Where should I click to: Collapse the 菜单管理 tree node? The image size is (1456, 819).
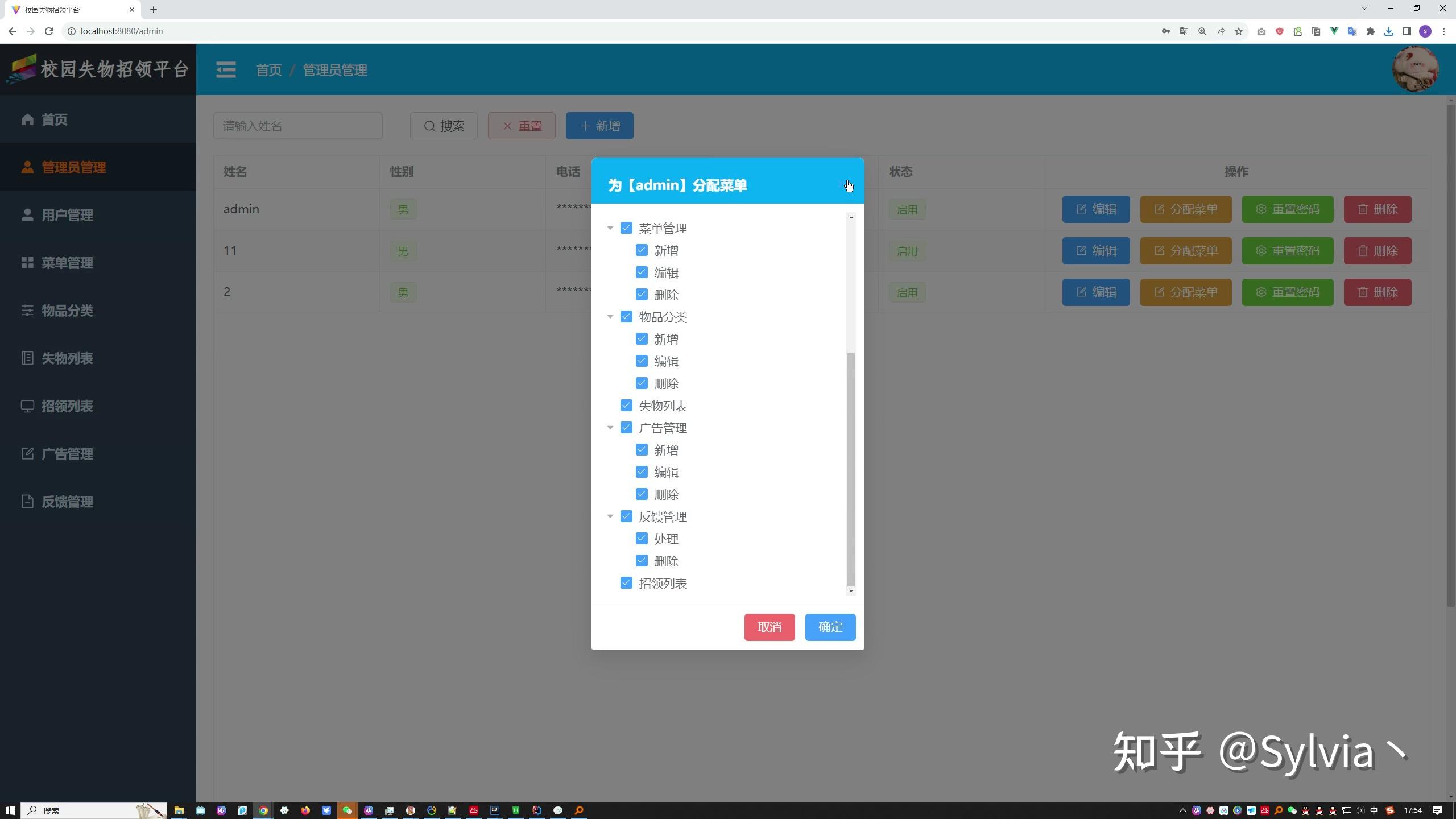click(610, 228)
